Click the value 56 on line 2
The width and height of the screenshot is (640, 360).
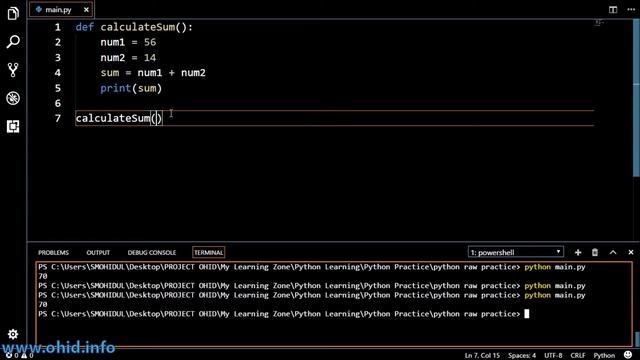(150, 42)
